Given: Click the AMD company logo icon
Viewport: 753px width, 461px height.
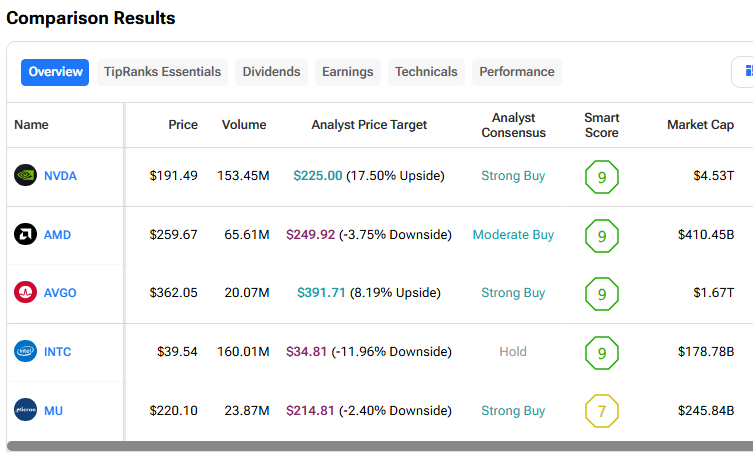Looking at the screenshot, I should tap(25, 235).
